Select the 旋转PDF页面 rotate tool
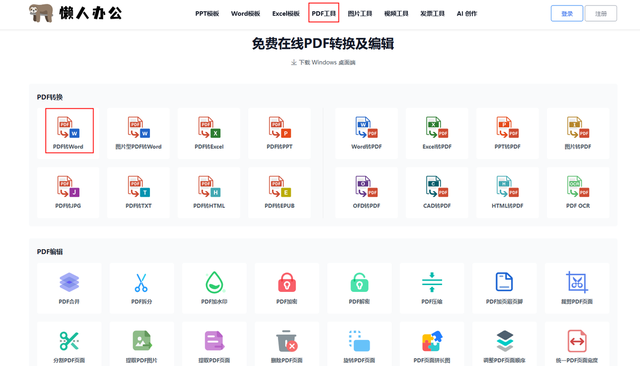The width and height of the screenshot is (640, 366). point(360,344)
